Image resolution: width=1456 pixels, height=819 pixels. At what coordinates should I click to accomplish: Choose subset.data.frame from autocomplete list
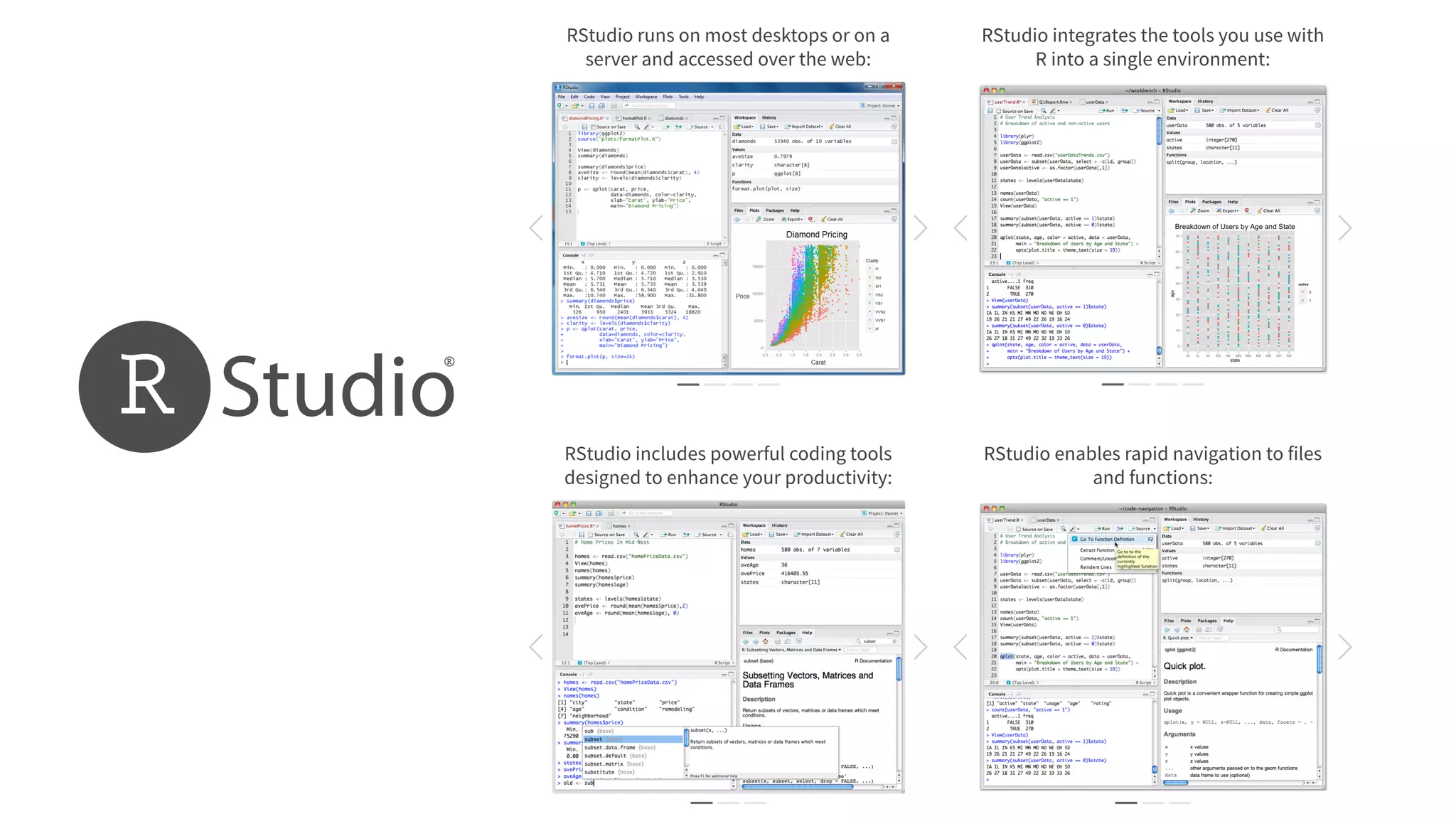(609, 747)
